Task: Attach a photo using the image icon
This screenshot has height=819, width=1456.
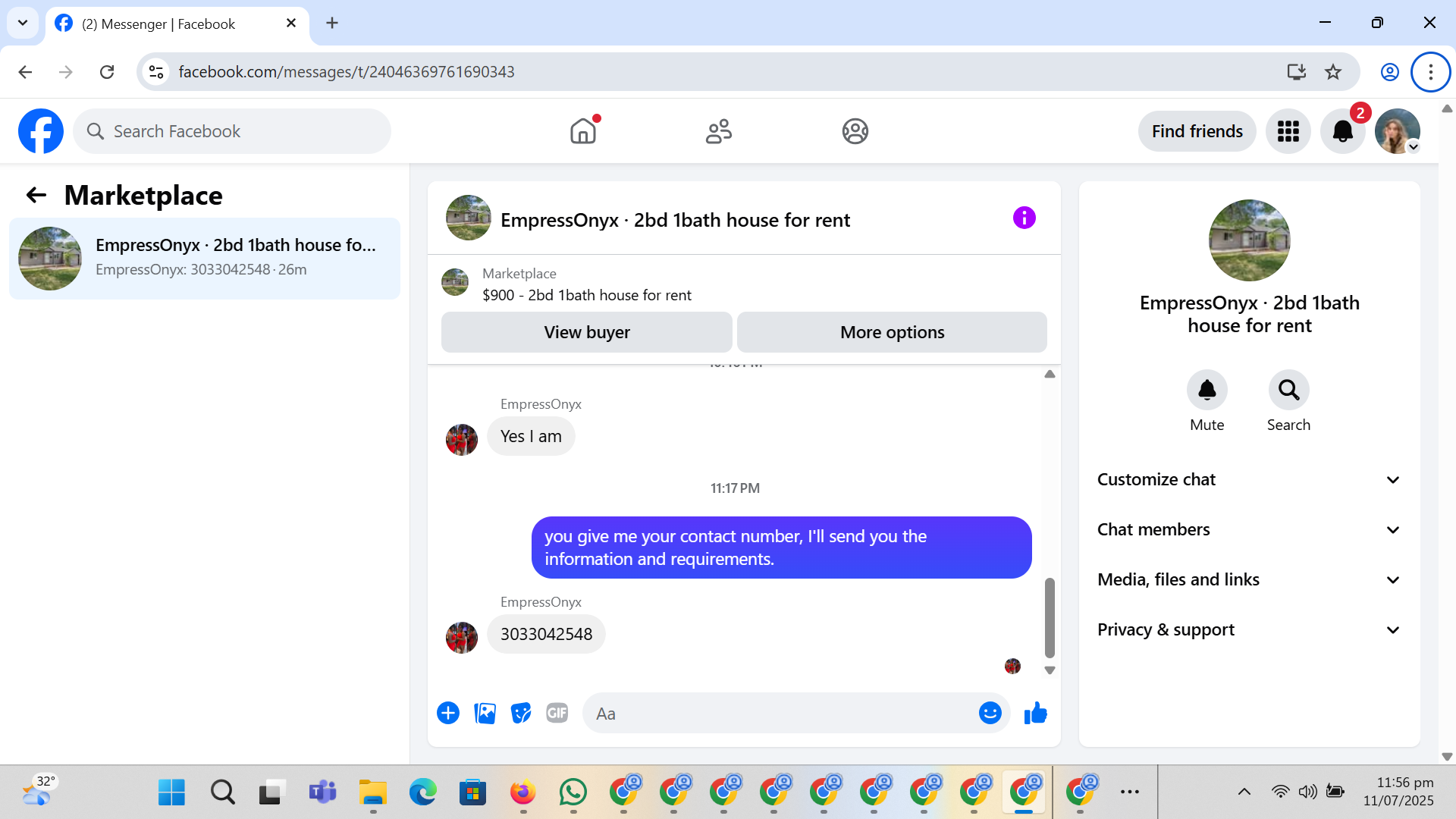Action: pyautogui.click(x=485, y=714)
